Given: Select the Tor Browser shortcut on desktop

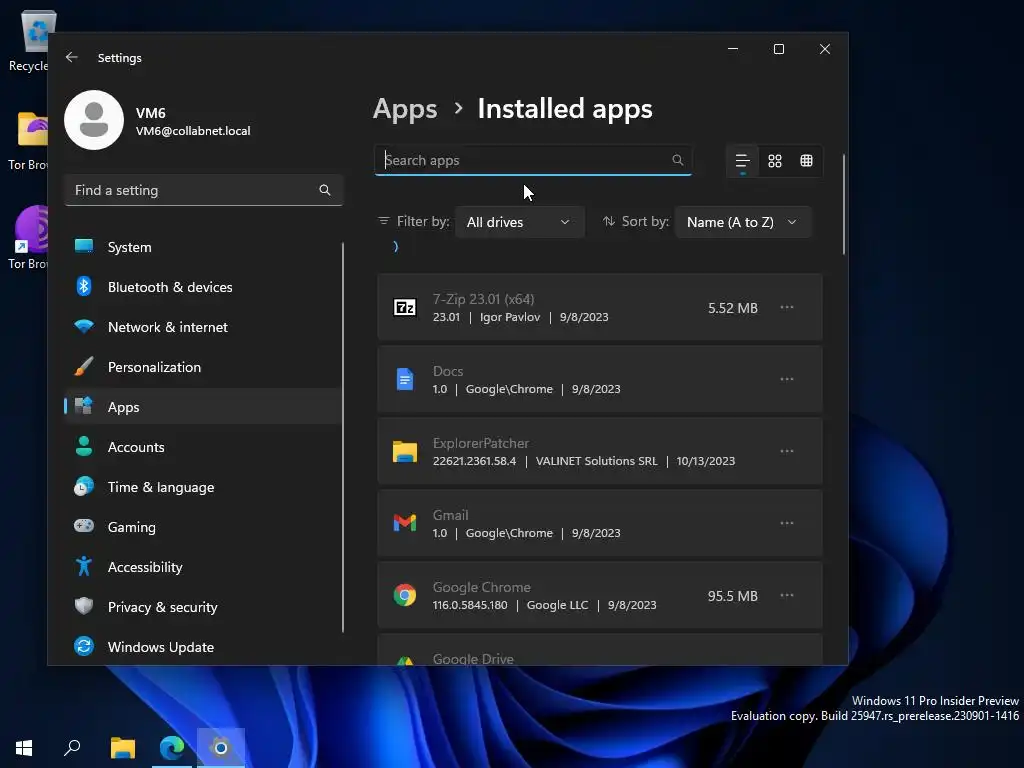Looking at the screenshot, I should [29, 238].
